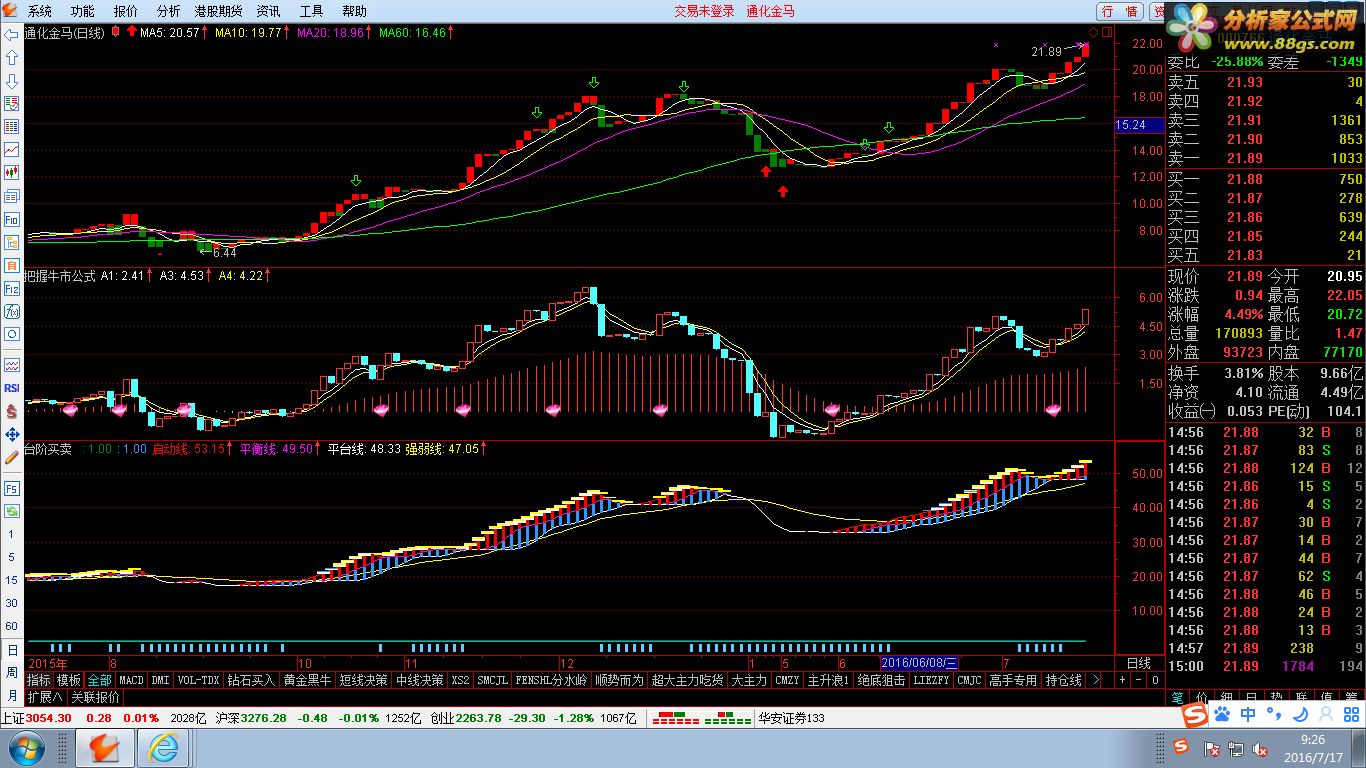This screenshot has width=1366, height=768.
Task: Click the - button beside indicator tabs
Action: pos(1138,680)
